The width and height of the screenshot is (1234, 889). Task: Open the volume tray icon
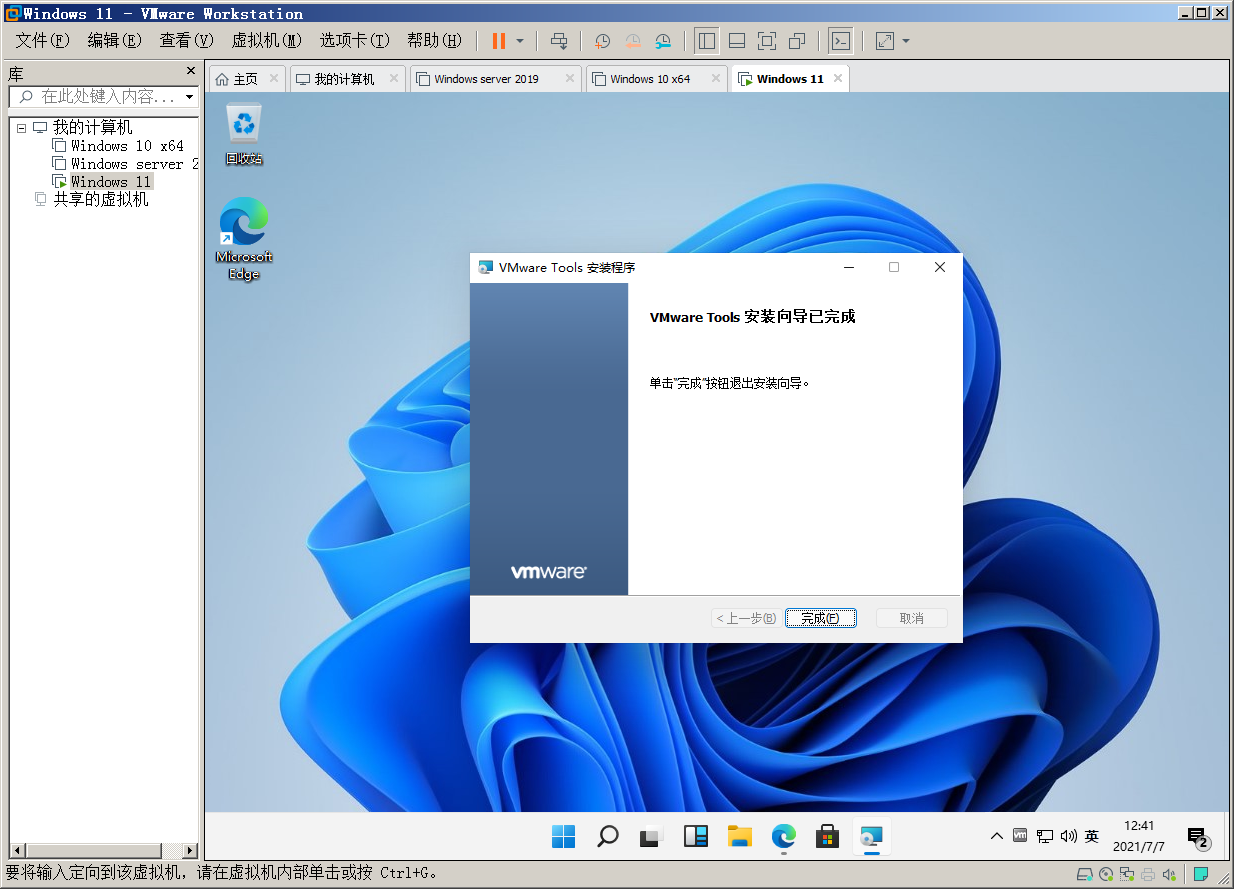pos(1069,836)
